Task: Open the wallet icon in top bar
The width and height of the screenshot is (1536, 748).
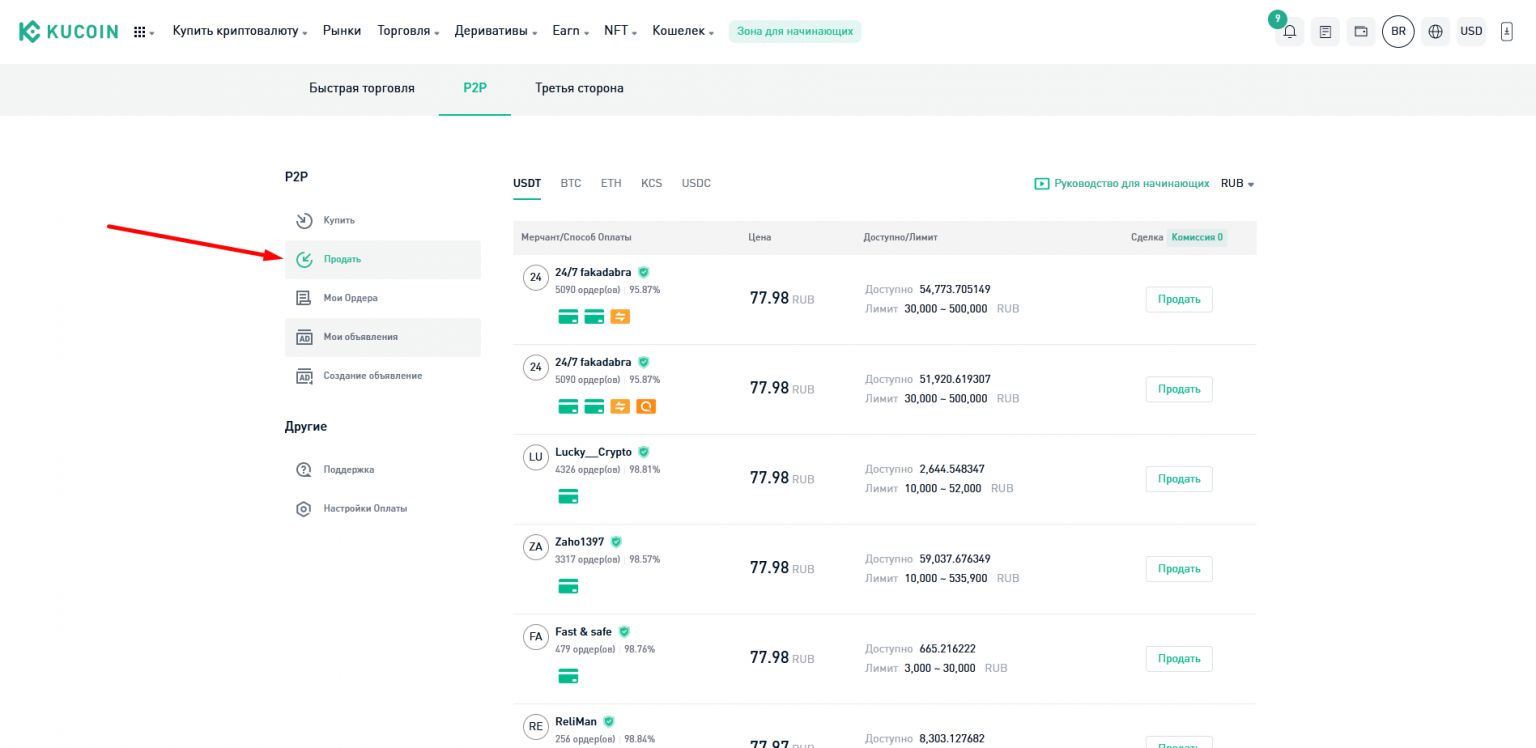Action: coord(1361,32)
